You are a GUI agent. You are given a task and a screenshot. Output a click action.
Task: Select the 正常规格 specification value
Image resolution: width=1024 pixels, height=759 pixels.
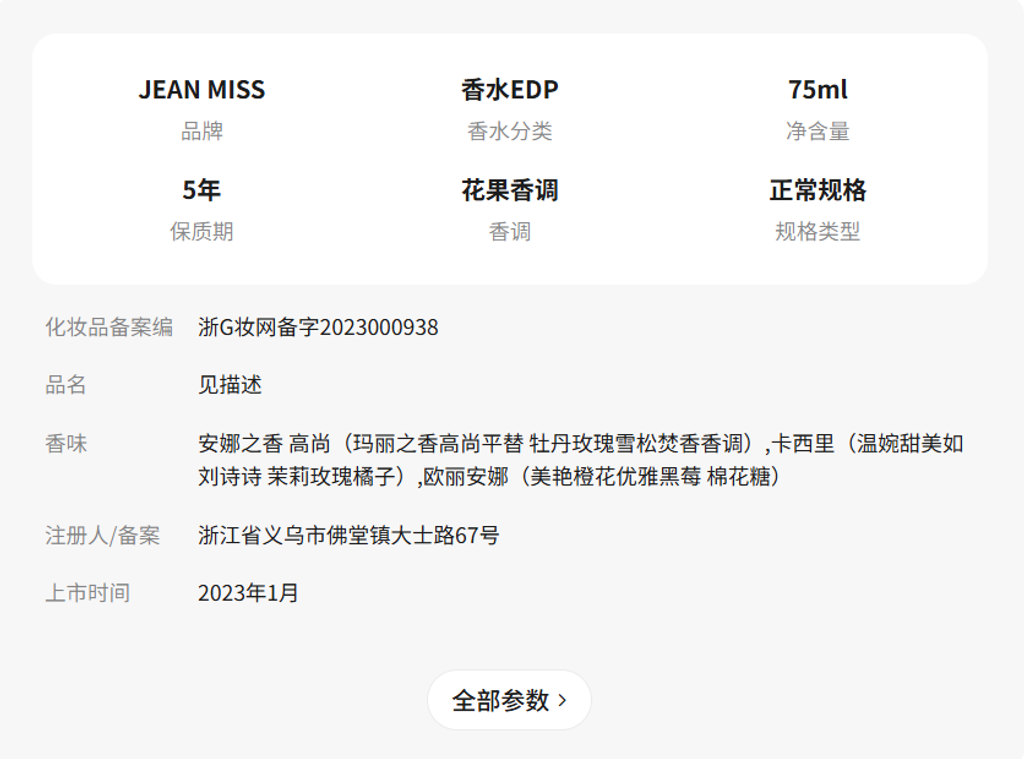(817, 190)
